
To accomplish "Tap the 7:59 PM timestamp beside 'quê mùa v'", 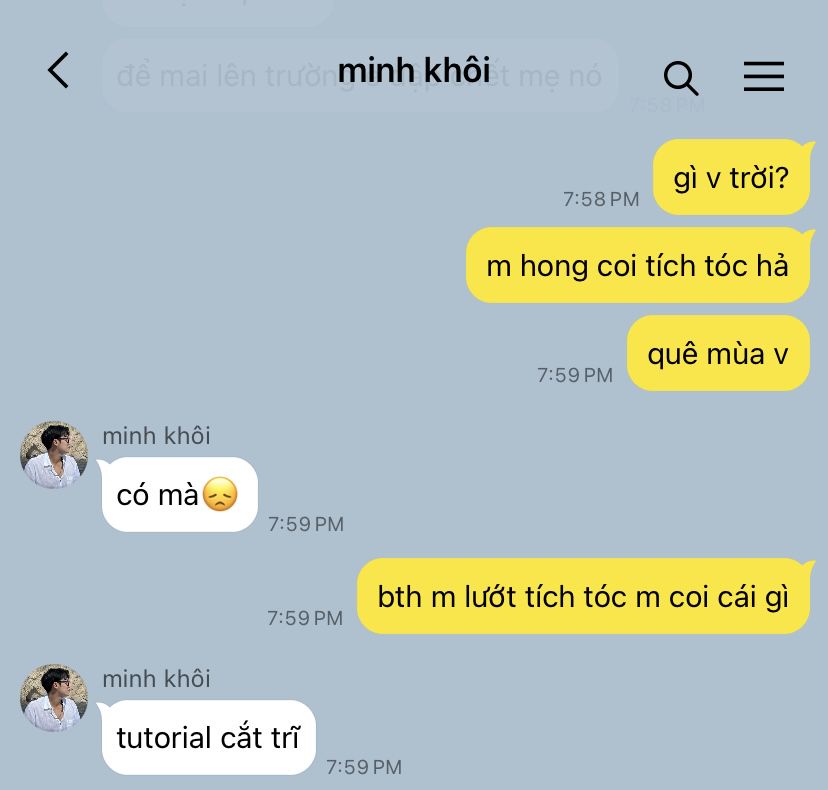I will pos(575,375).
